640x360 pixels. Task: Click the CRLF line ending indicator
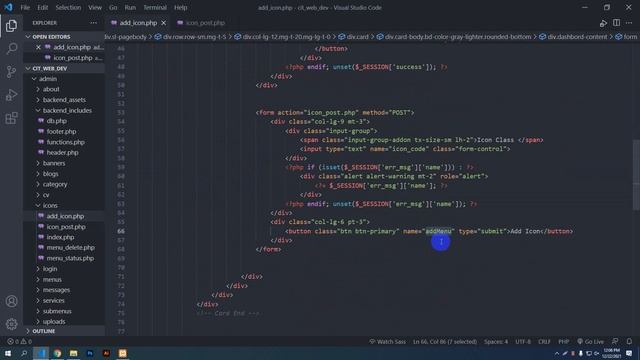tap(544, 341)
